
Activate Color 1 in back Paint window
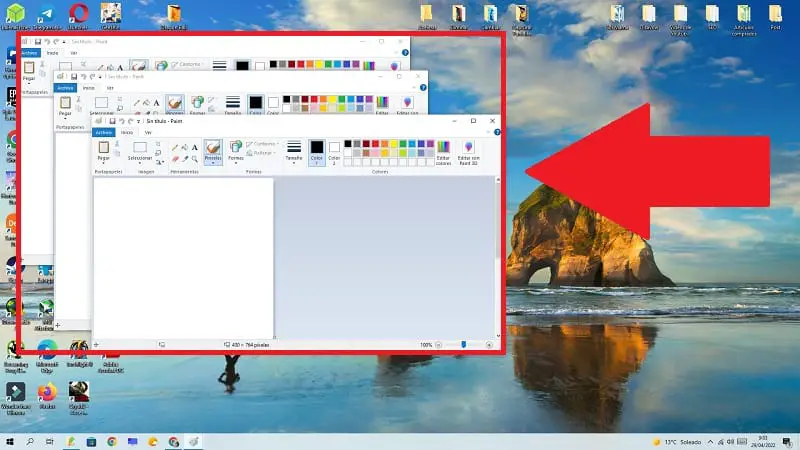[x=242, y=66]
